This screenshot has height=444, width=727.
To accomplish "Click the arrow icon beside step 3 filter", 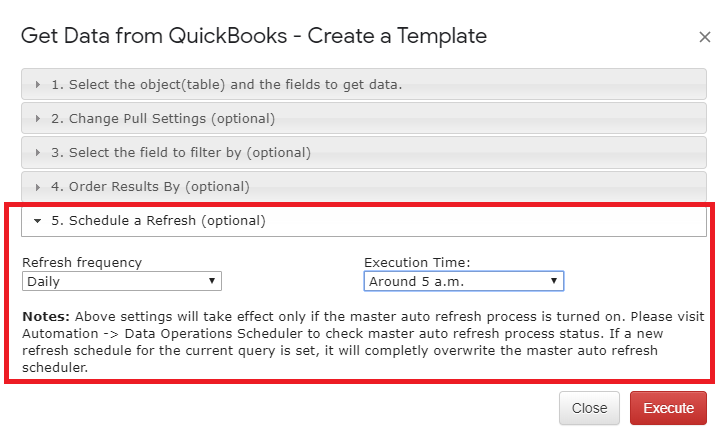I will point(38,152).
